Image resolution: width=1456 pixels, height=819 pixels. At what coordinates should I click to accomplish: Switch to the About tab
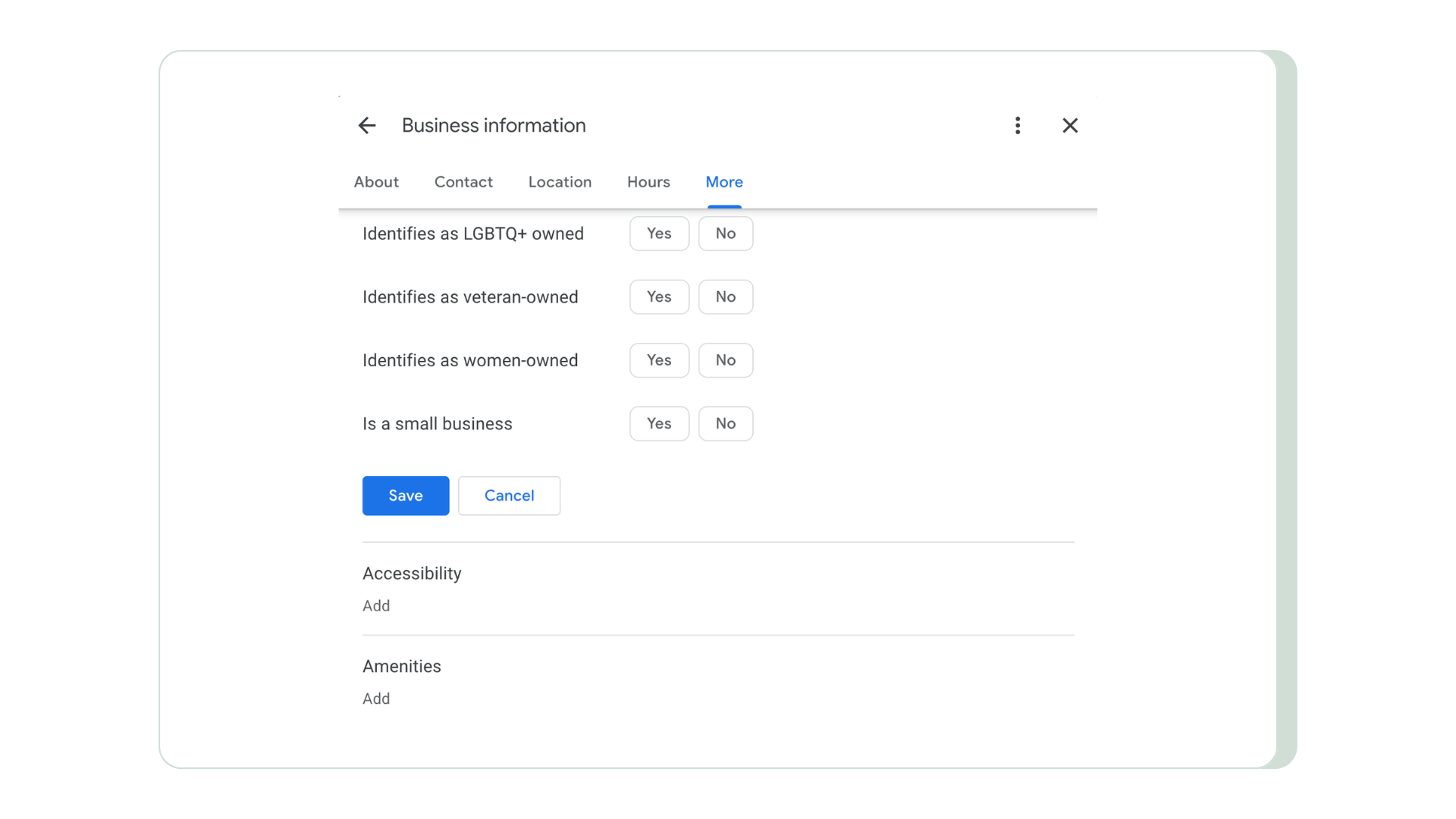(x=376, y=182)
